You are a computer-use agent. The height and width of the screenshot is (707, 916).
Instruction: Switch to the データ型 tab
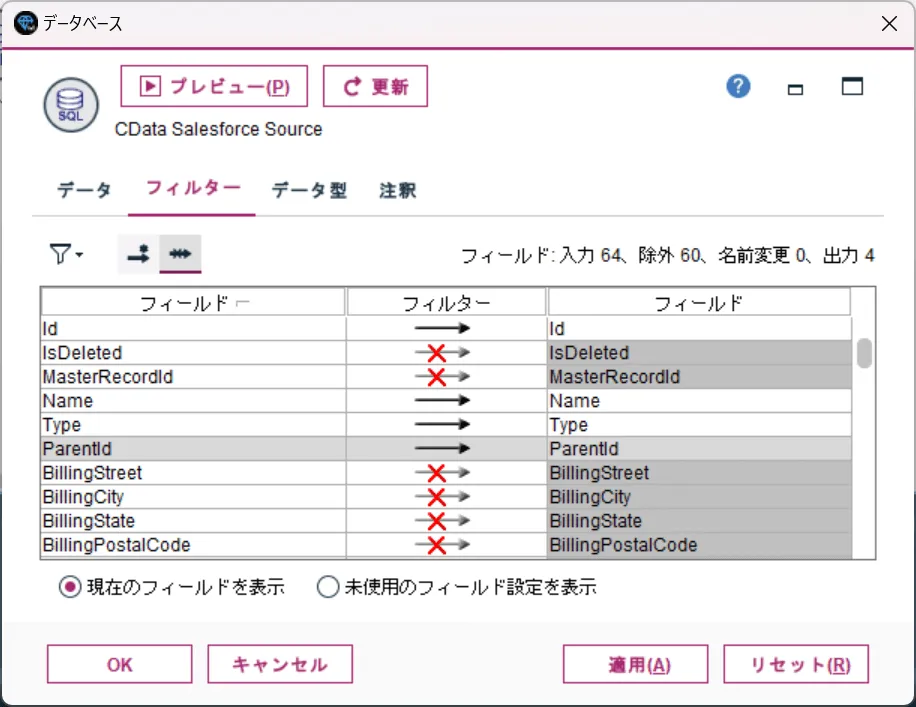(x=309, y=190)
